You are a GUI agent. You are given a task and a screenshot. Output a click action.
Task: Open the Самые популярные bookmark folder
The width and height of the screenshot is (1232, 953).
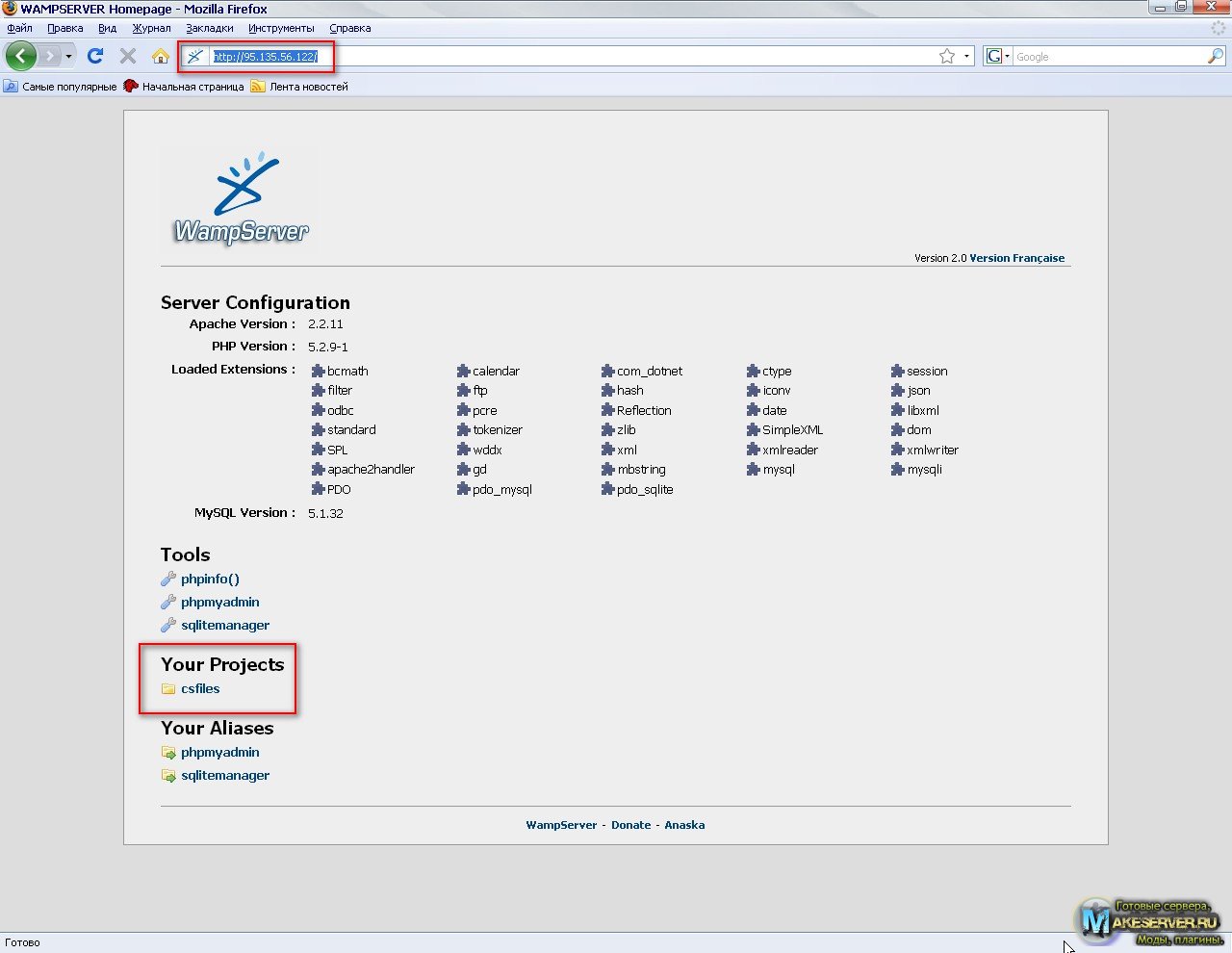coord(60,87)
